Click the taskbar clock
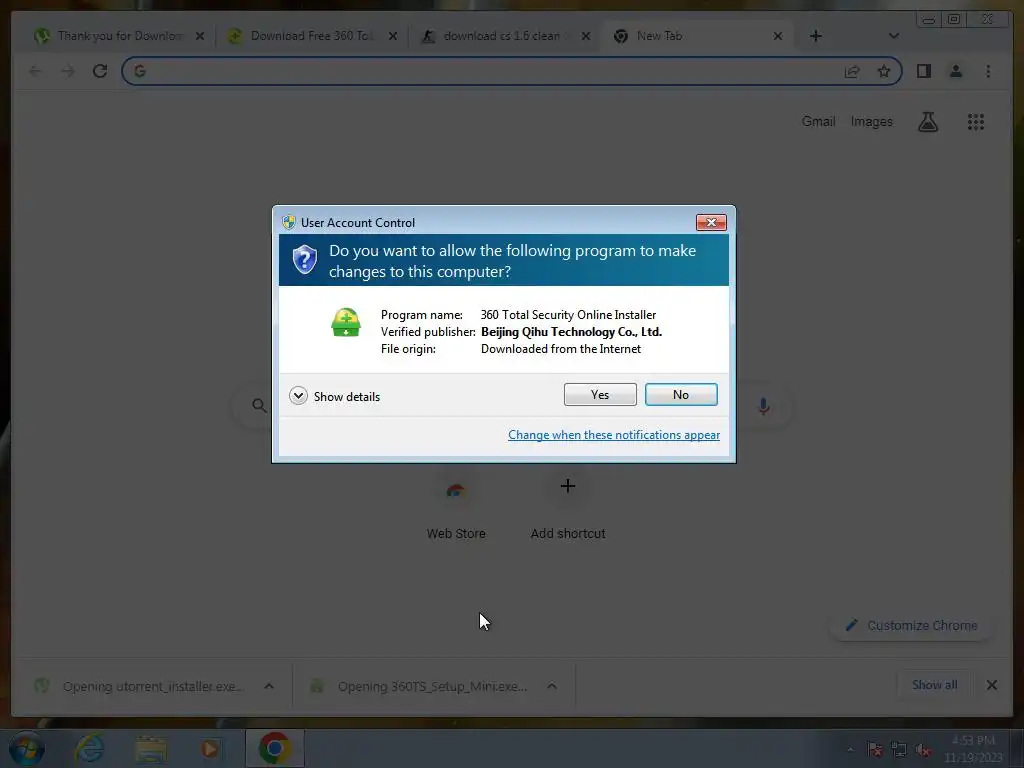This screenshot has height=768, width=1024. point(973,749)
